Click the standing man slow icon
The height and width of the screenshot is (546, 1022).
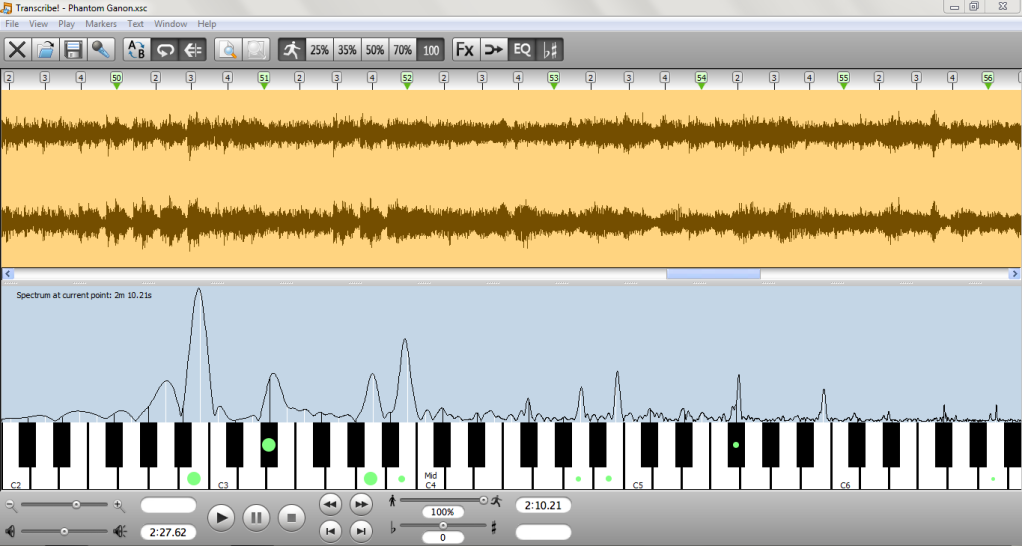pos(392,500)
